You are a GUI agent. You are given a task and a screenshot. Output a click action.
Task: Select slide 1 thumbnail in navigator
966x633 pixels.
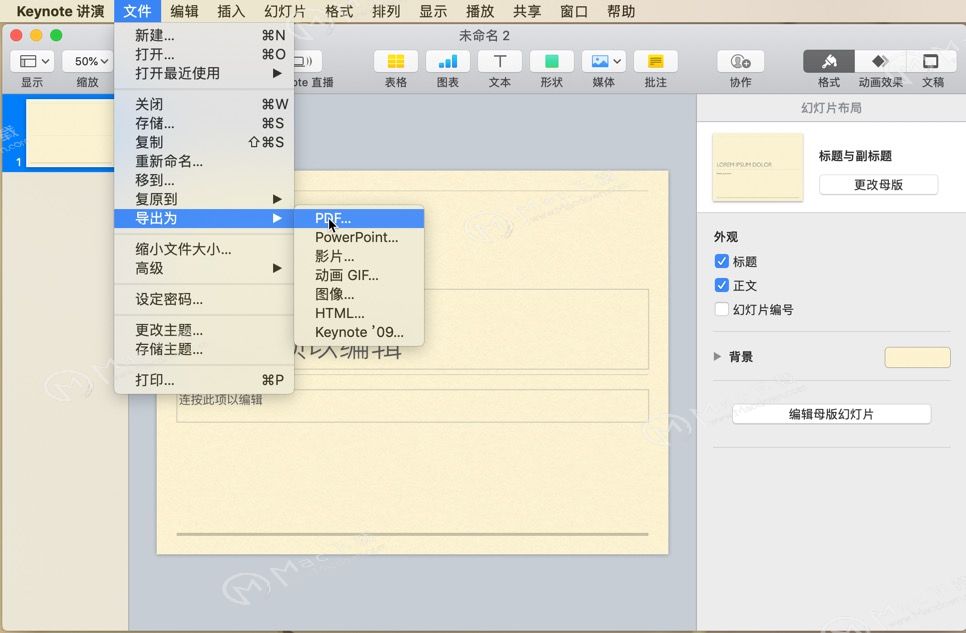tap(70, 133)
